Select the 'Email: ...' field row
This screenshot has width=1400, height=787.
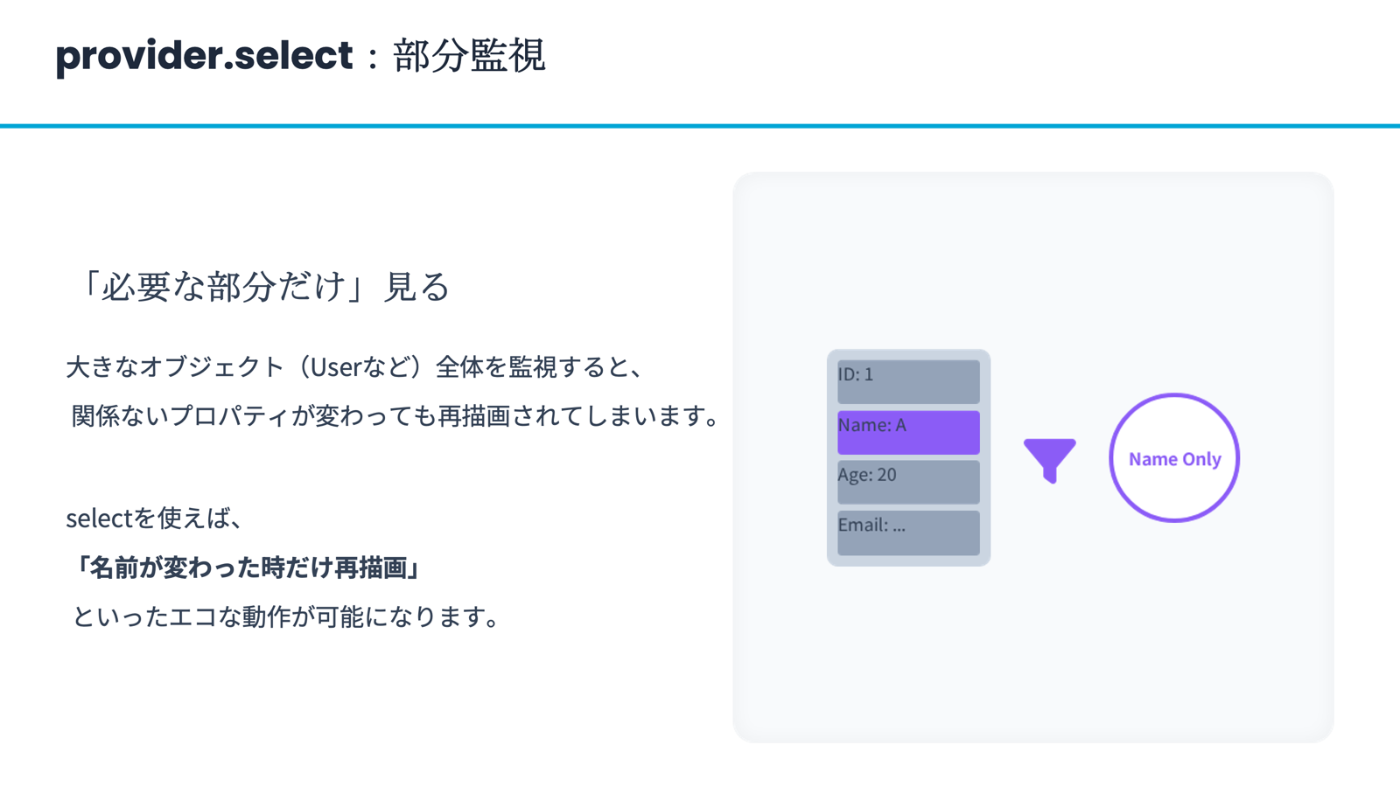point(908,532)
